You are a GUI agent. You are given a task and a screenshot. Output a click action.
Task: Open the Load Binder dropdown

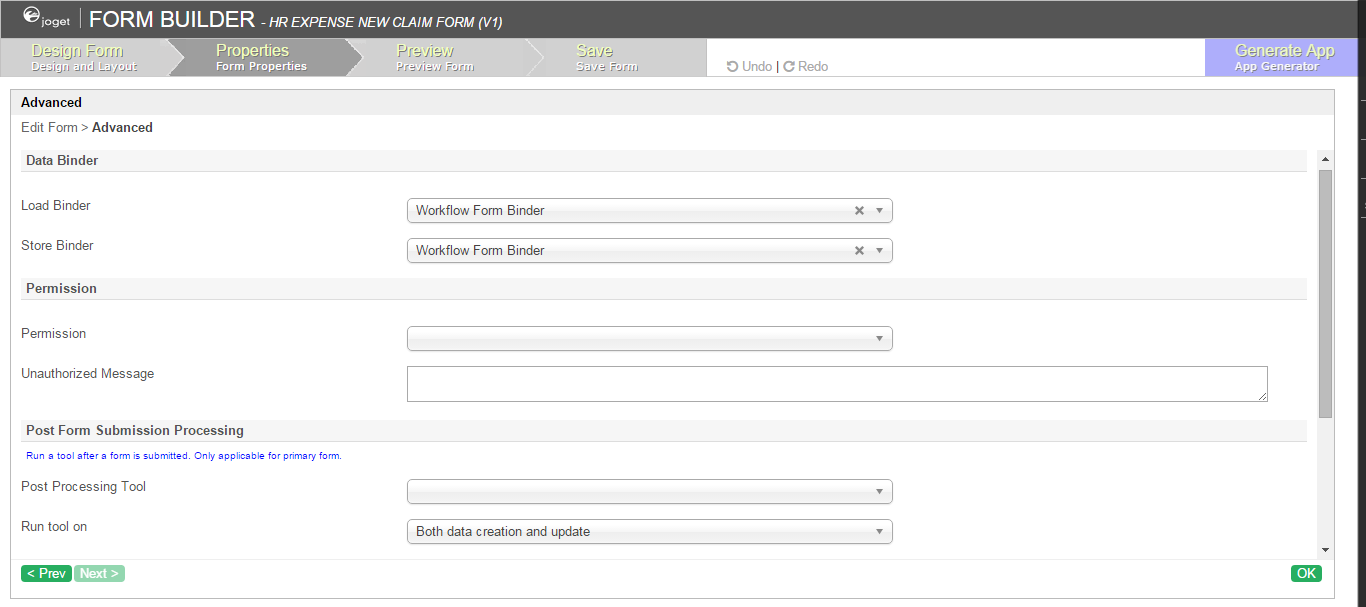pyautogui.click(x=879, y=211)
